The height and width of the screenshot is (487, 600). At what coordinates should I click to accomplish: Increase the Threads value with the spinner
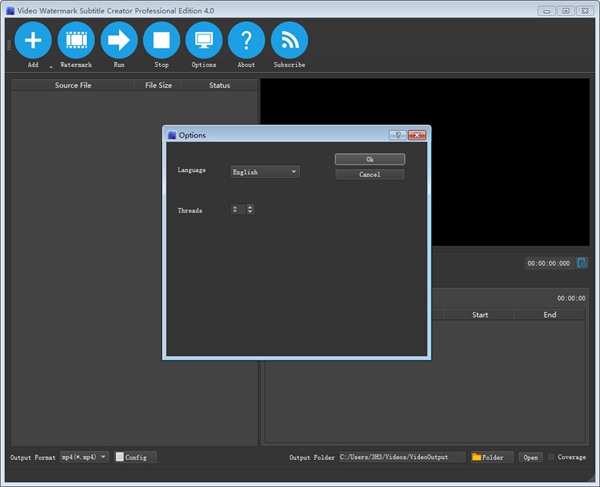click(250, 207)
